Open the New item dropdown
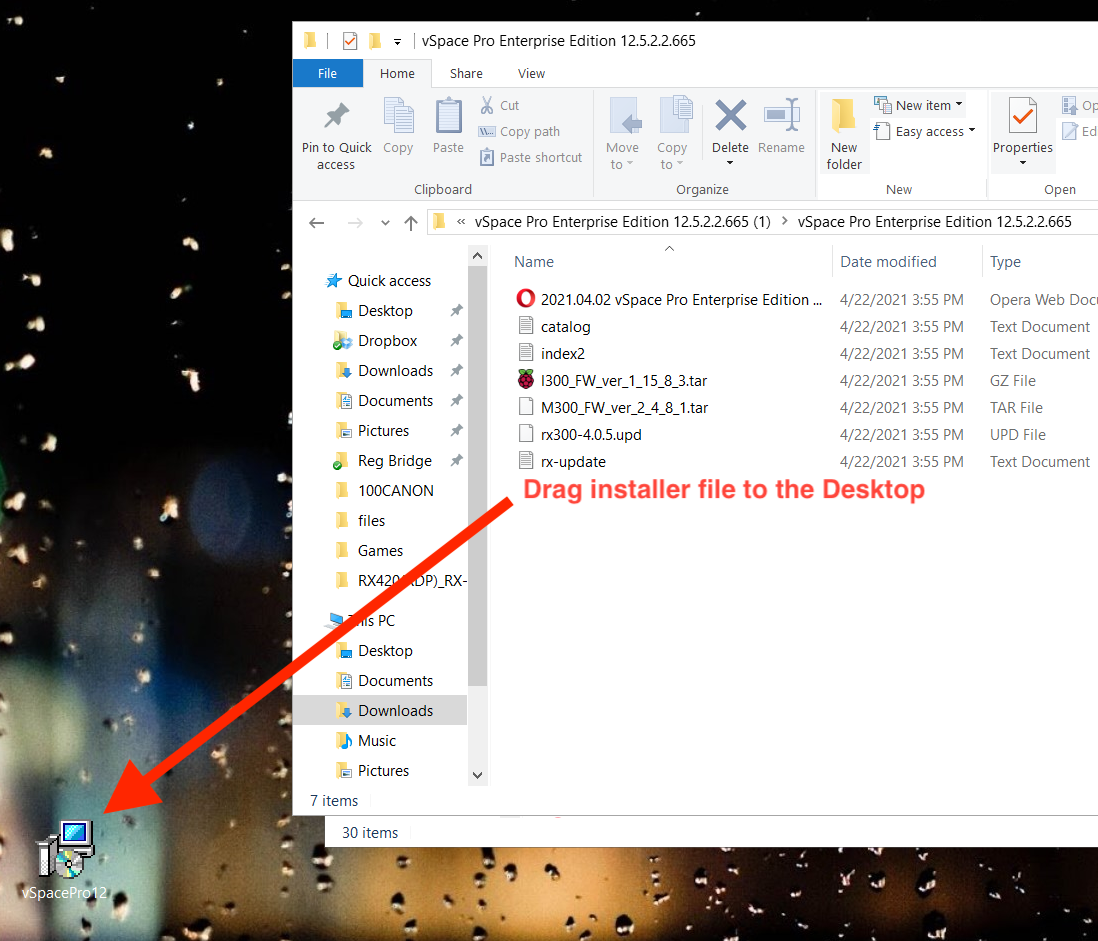This screenshot has height=941, width=1098. (919, 105)
